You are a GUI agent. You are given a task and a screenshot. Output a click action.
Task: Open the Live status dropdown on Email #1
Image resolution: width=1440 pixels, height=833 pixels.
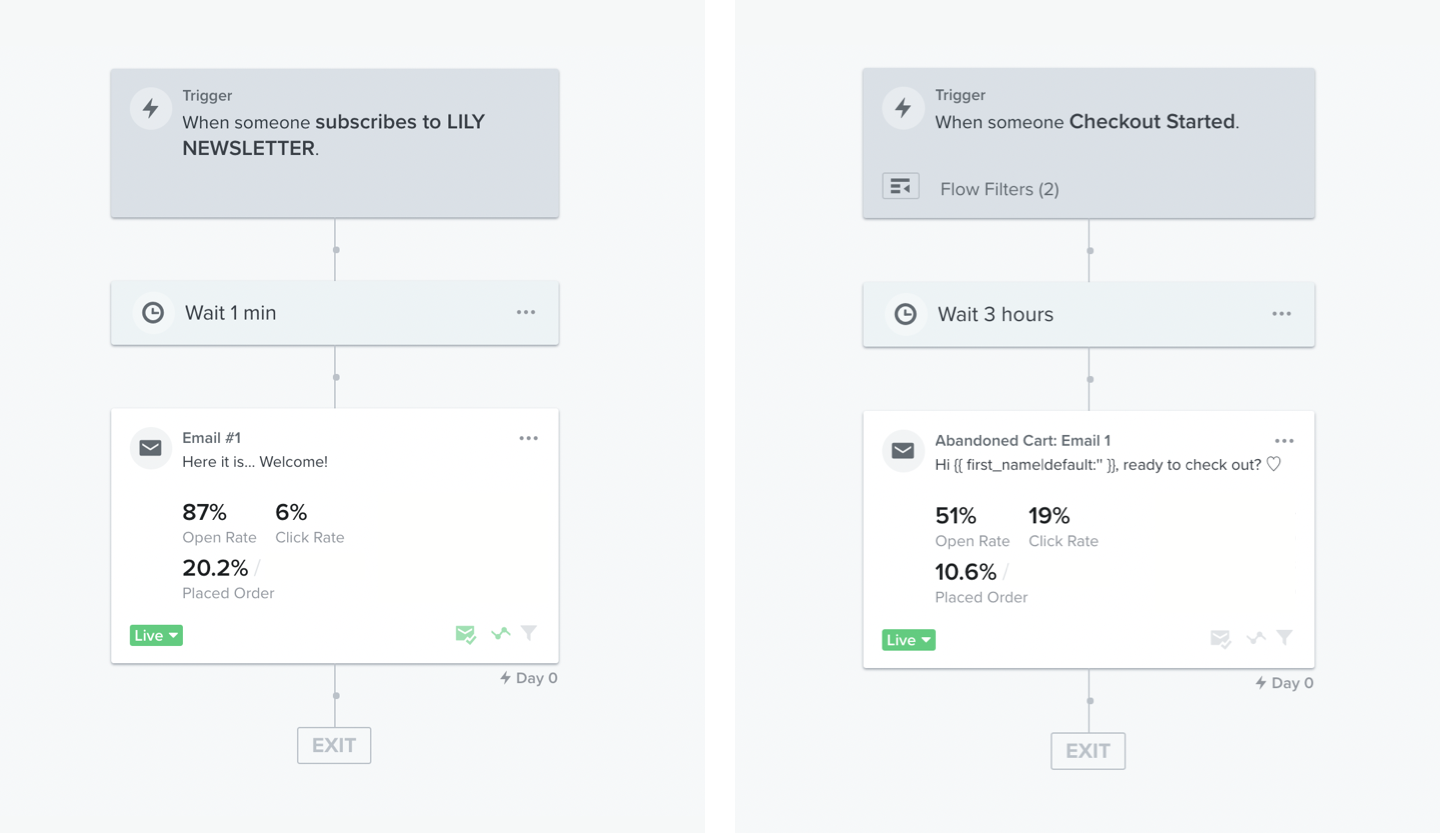click(x=156, y=635)
